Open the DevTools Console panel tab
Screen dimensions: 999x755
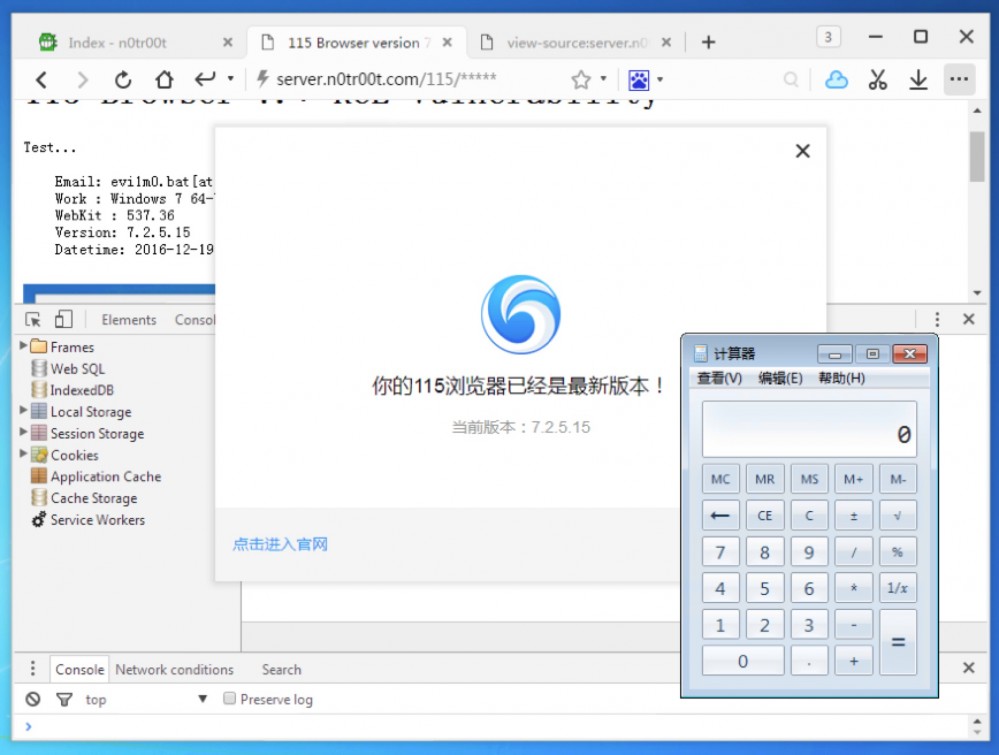click(x=195, y=320)
